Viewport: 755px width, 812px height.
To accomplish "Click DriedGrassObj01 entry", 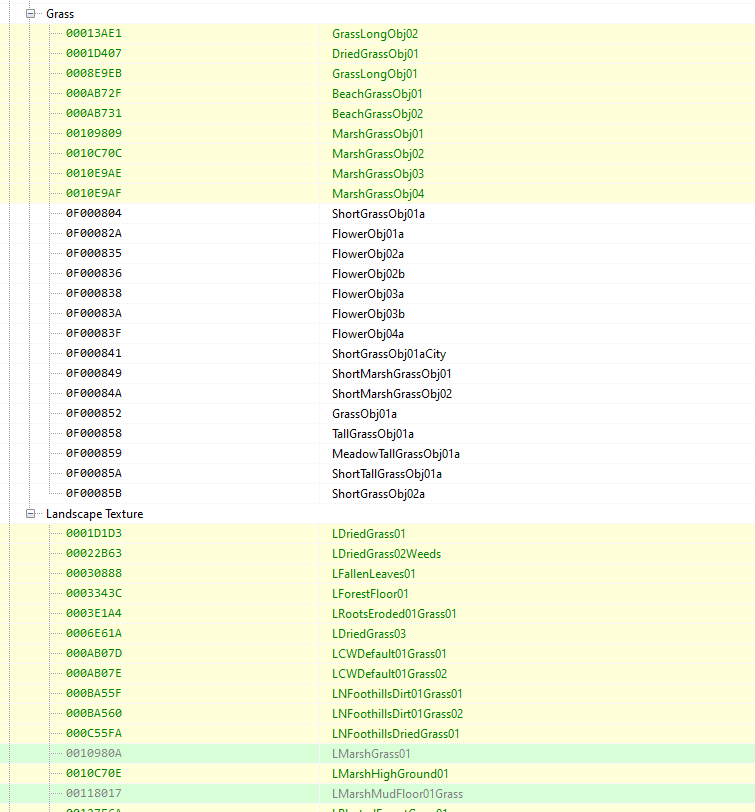I will [x=375, y=54].
